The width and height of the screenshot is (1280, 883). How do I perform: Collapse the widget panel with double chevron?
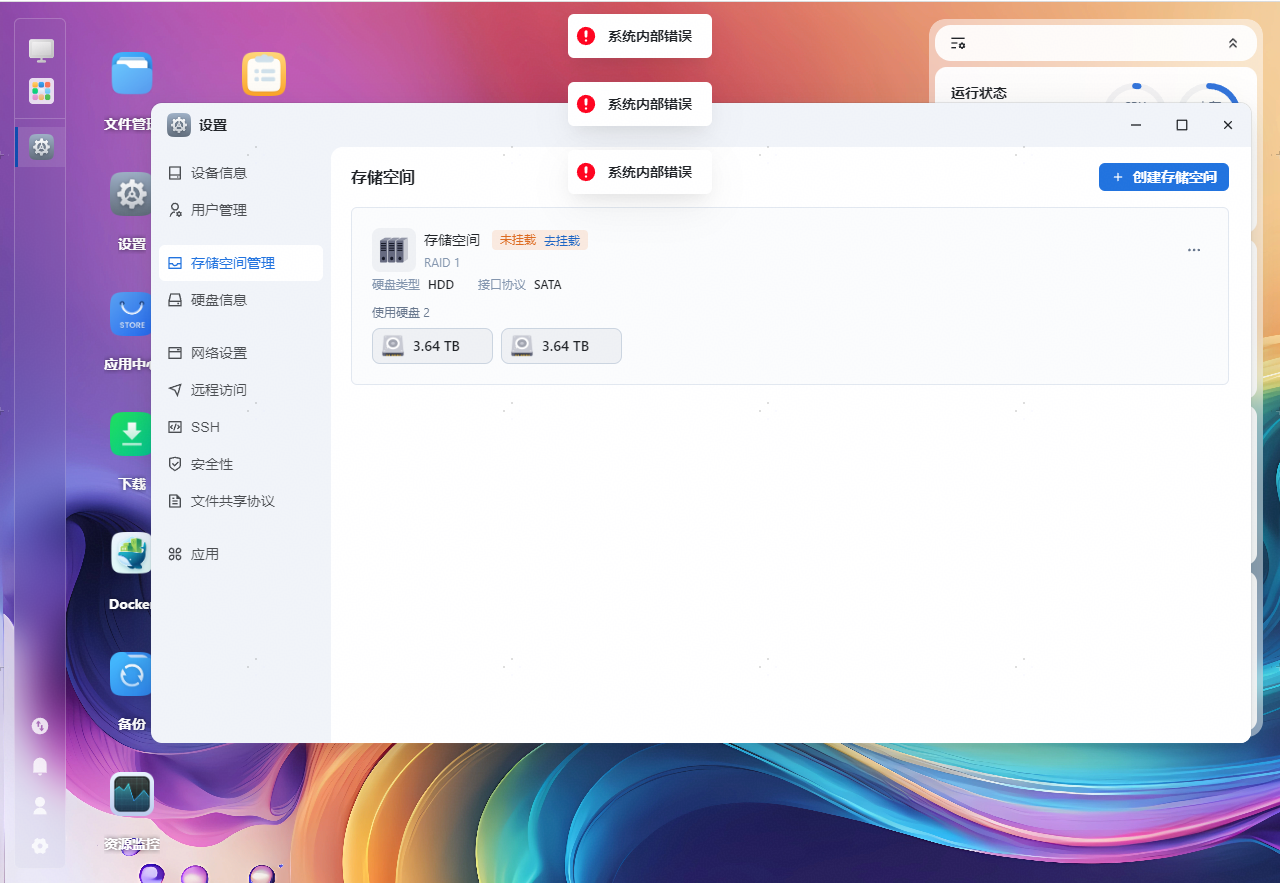(x=1233, y=43)
